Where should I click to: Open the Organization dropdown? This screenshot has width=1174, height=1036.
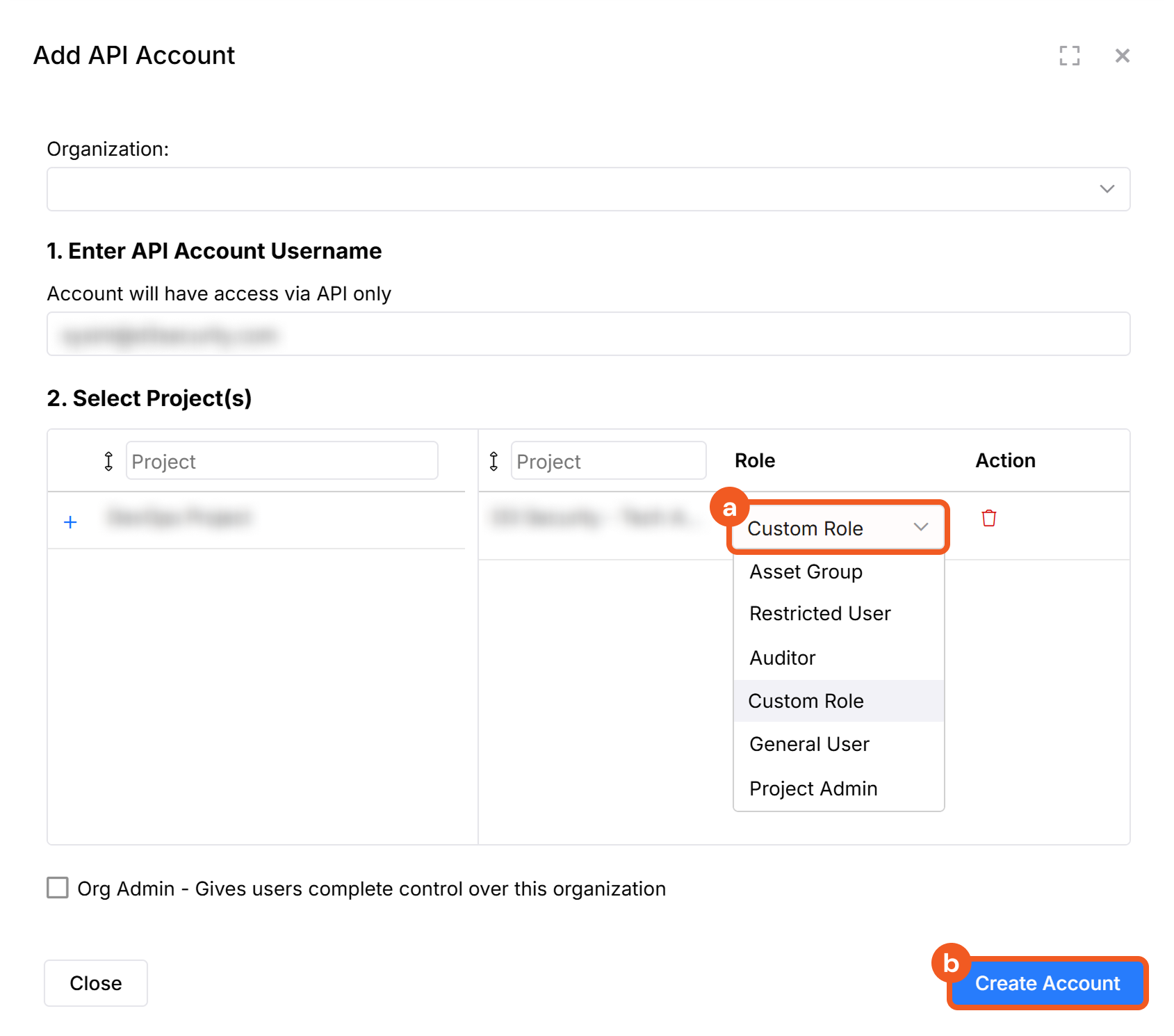tap(587, 189)
